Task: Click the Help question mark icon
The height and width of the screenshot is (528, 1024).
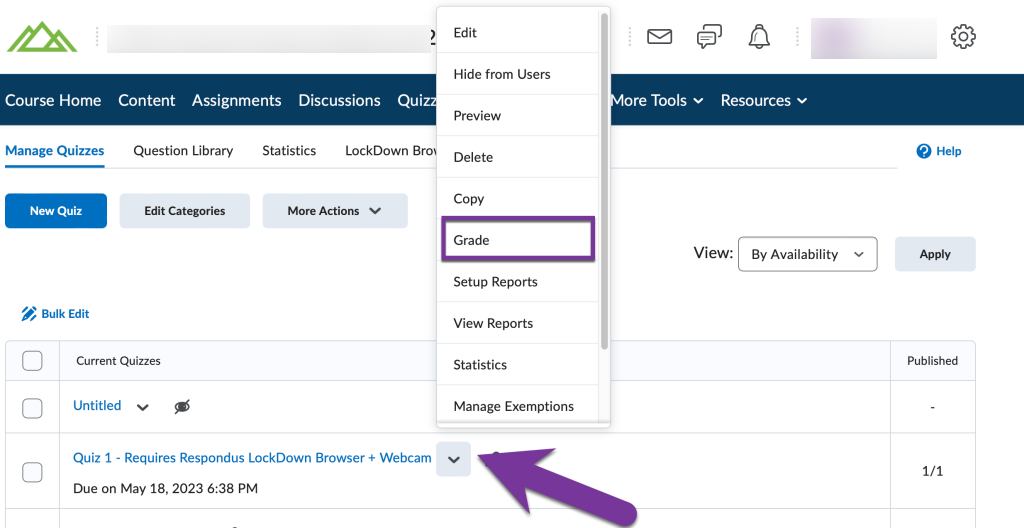Action: tap(923, 151)
